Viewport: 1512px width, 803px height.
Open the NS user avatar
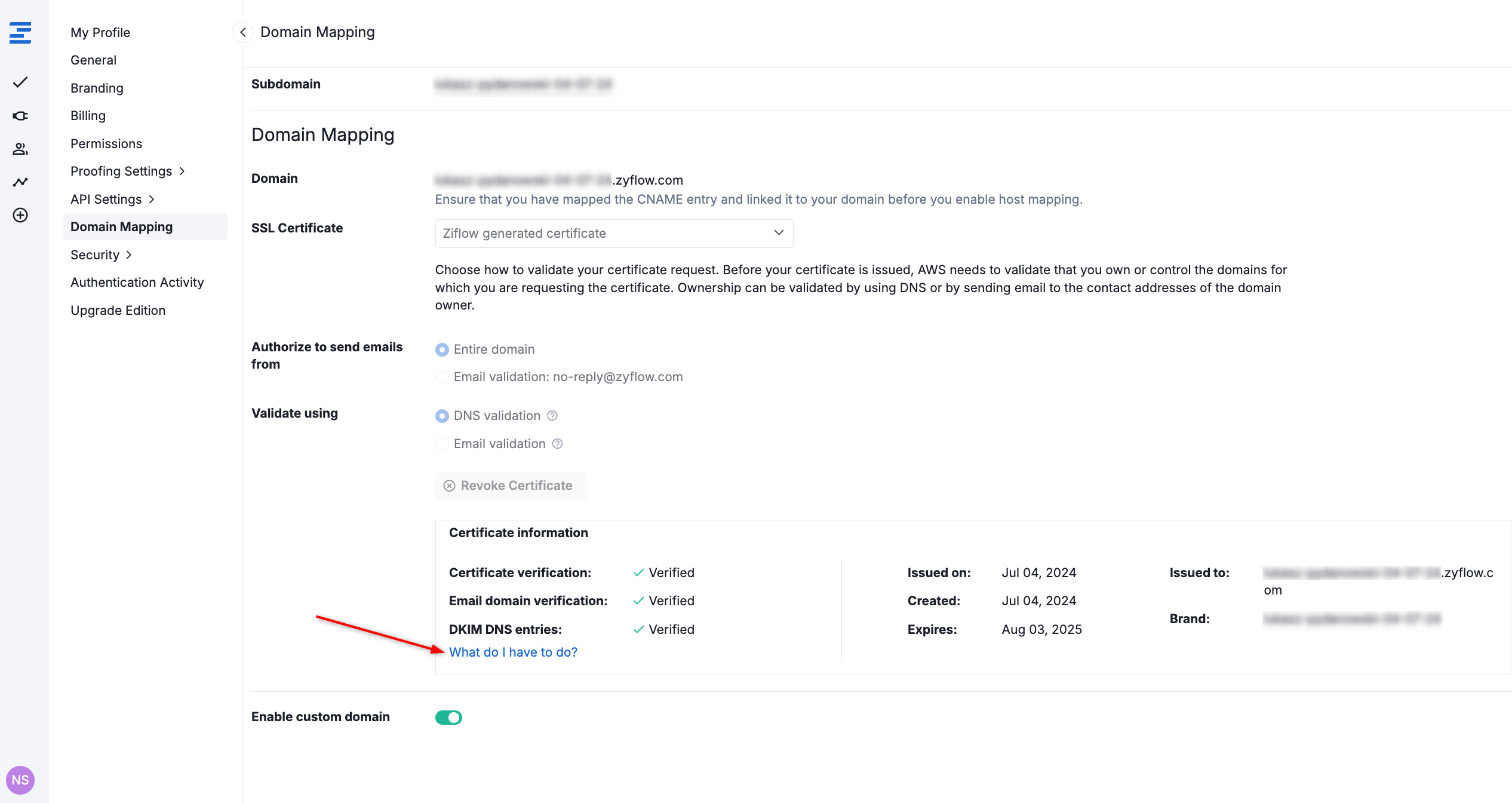[x=20, y=780]
